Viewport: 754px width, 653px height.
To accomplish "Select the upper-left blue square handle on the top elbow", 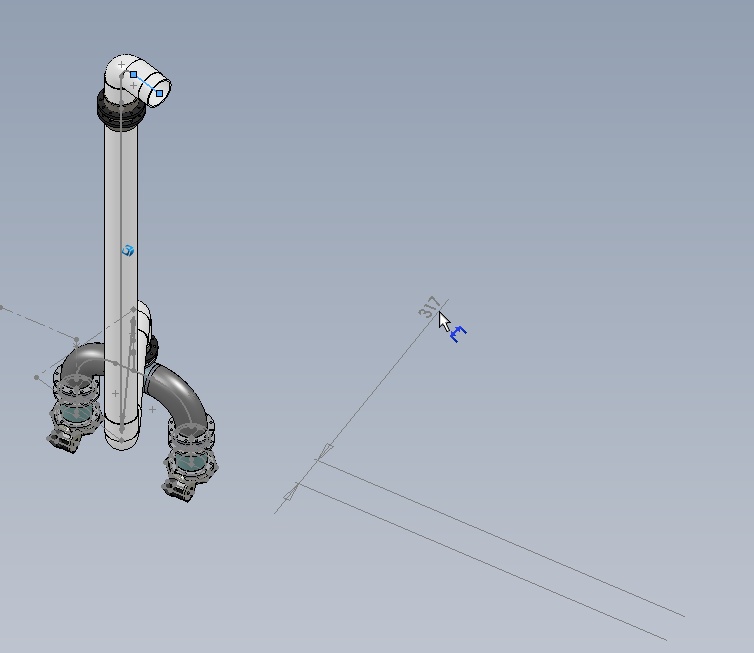I will (x=133, y=75).
